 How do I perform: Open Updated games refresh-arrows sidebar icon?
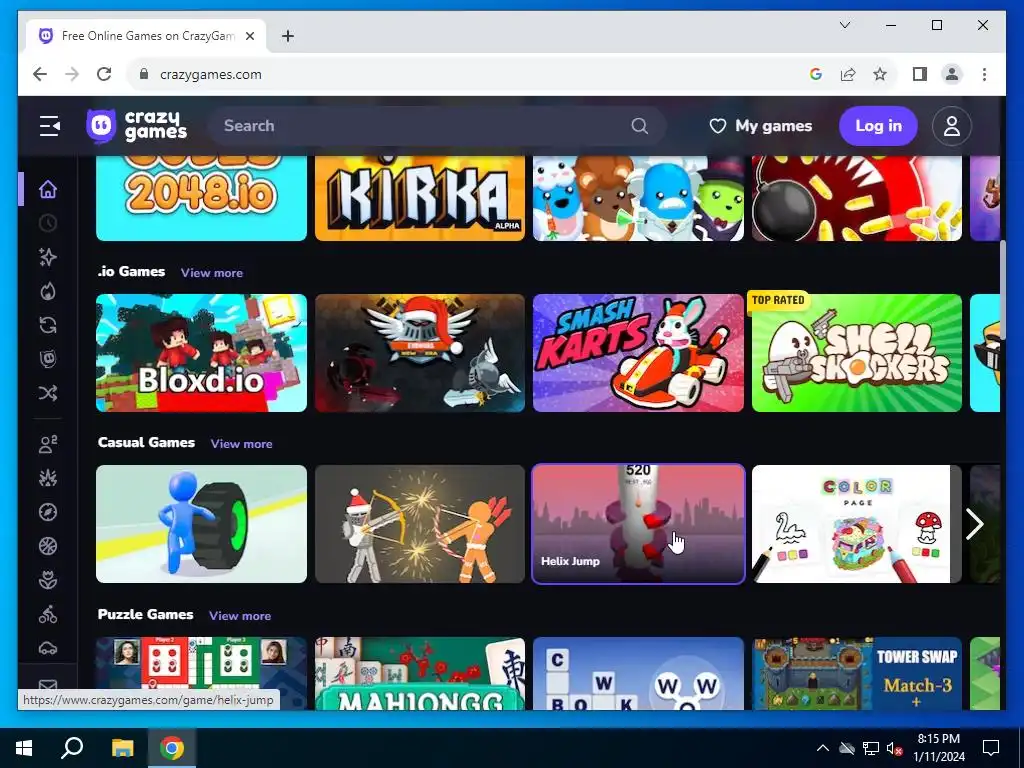coord(48,325)
